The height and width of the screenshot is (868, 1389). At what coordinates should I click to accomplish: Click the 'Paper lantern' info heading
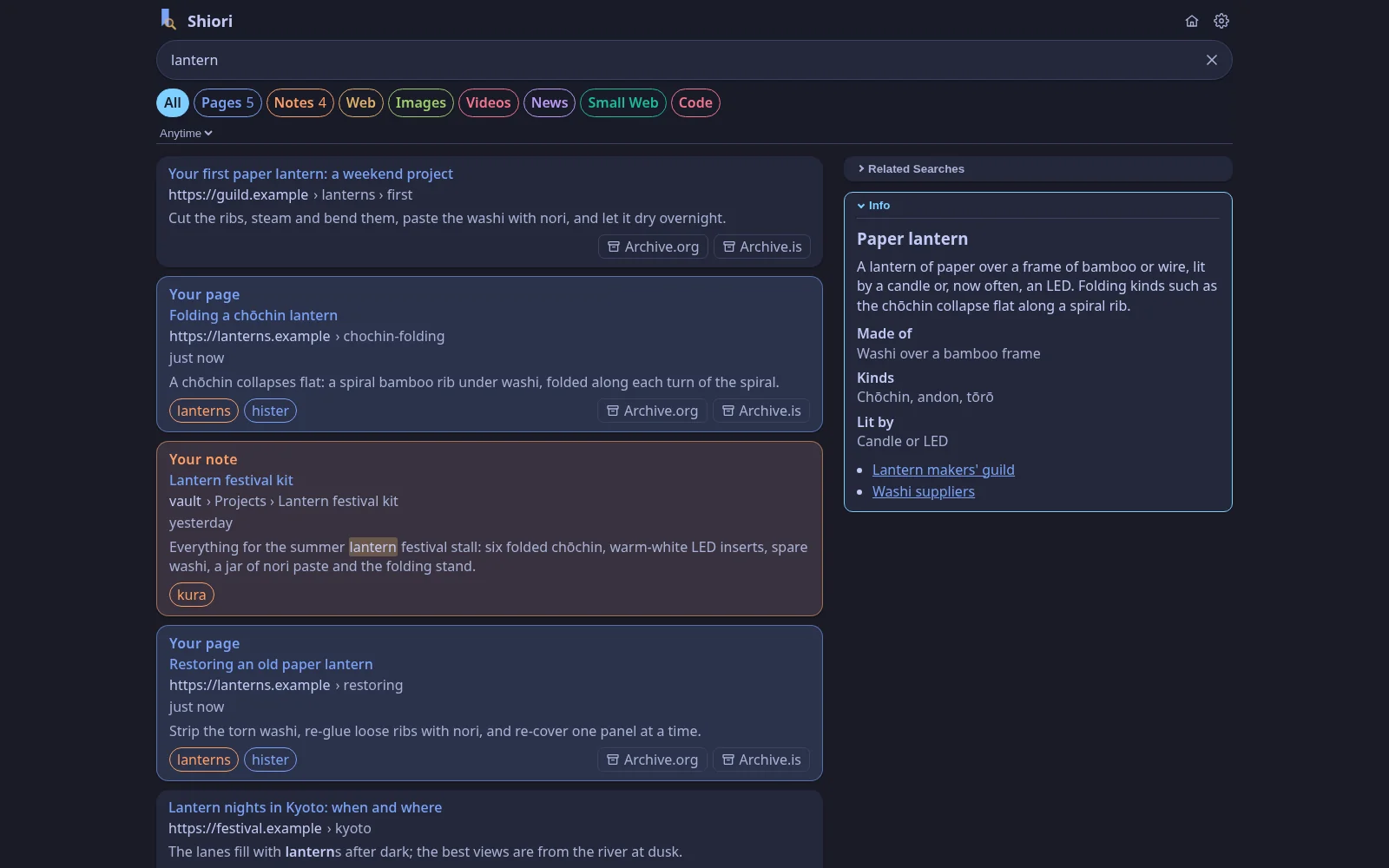[912, 239]
